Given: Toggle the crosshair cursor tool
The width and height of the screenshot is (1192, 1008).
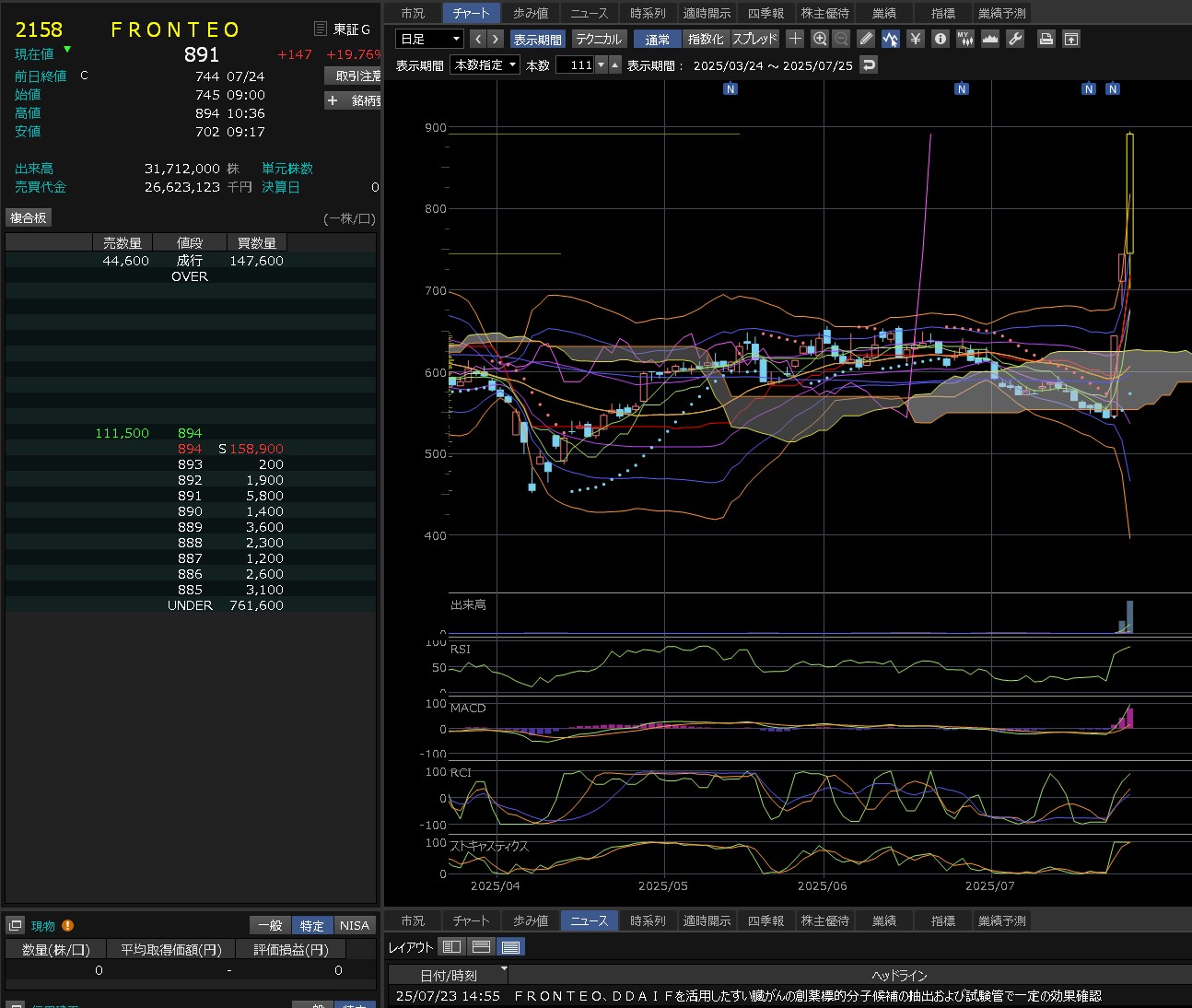Looking at the screenshot, I should pos(795,39).
